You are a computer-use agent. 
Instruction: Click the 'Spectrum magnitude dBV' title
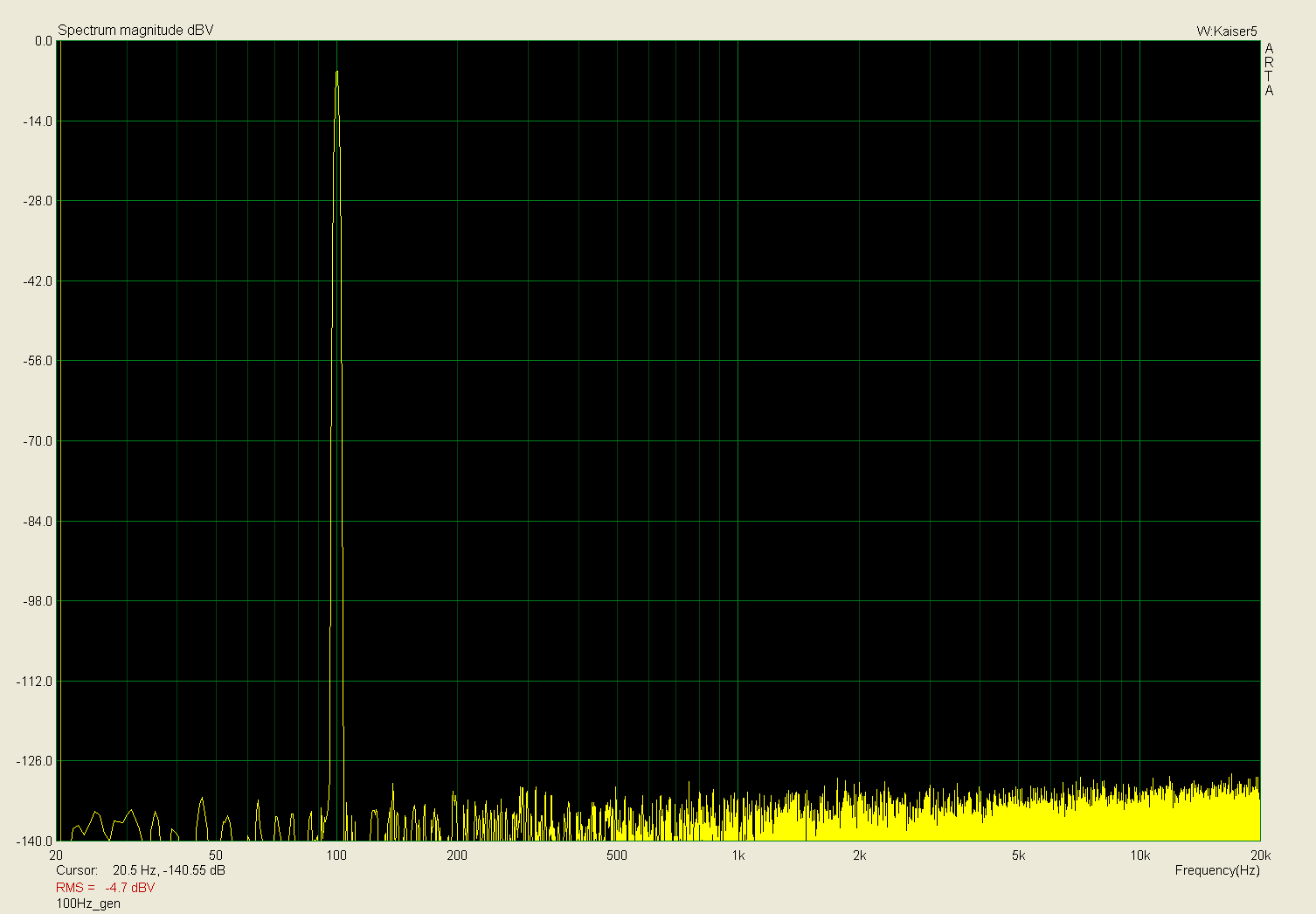point(135,30)
